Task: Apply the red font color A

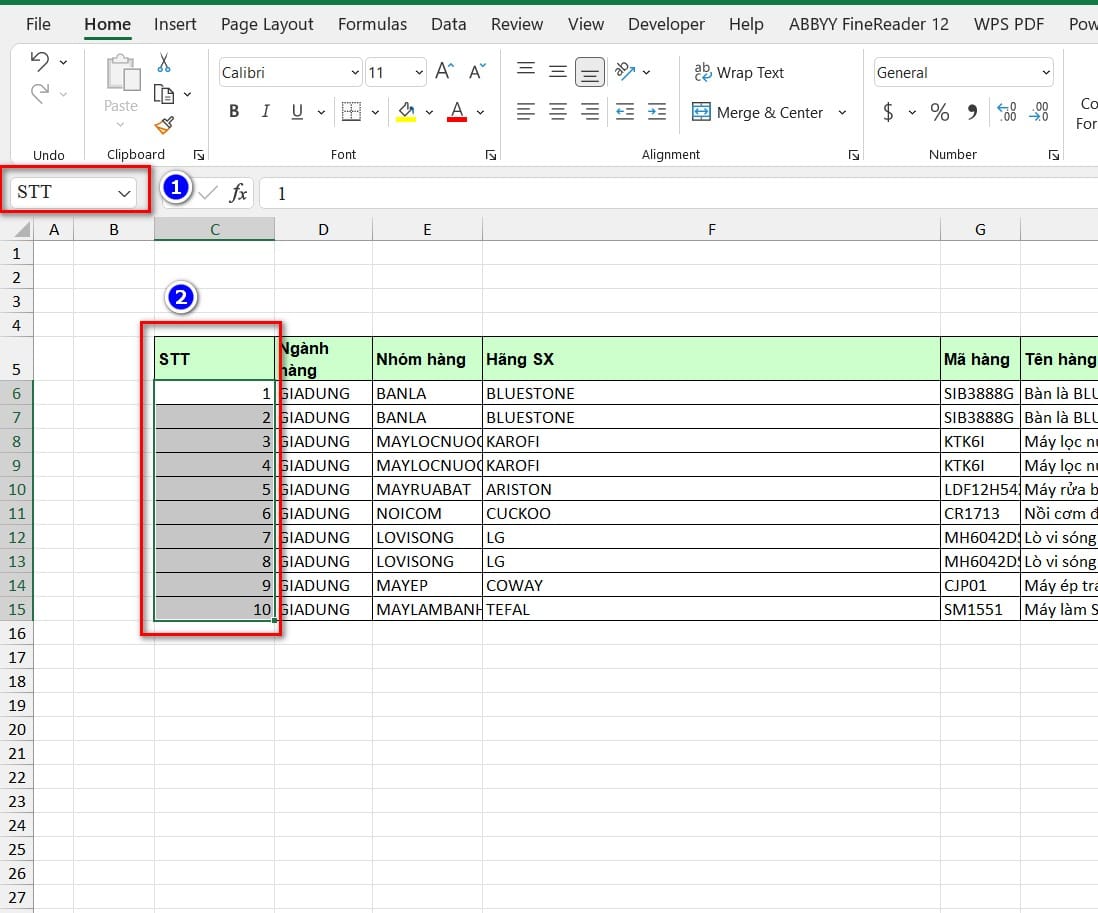Action: (x=457, y=111)
